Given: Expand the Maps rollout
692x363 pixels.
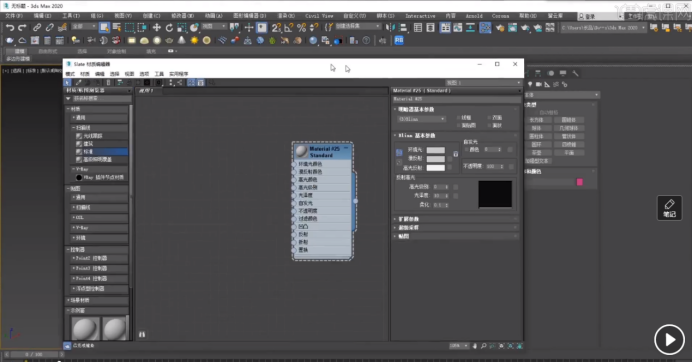Looking at the screenshot, I should [455, 236].
